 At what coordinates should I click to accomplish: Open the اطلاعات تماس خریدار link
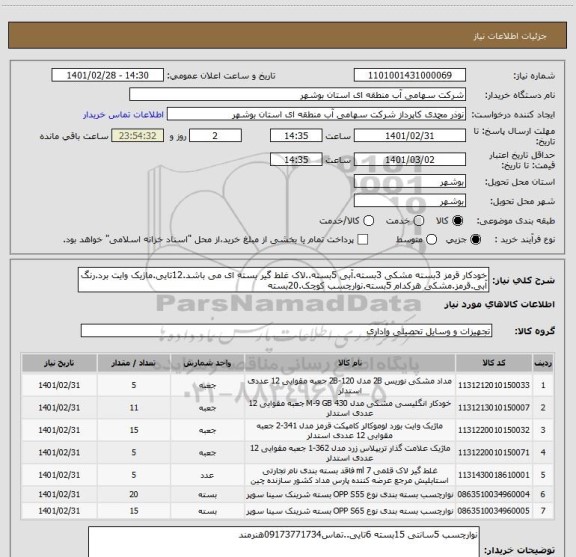[x=123, y=115]
